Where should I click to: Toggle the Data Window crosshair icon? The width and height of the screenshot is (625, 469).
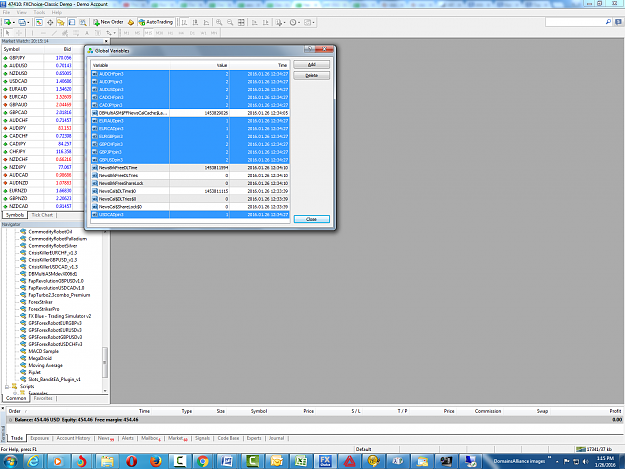(50, 22)
